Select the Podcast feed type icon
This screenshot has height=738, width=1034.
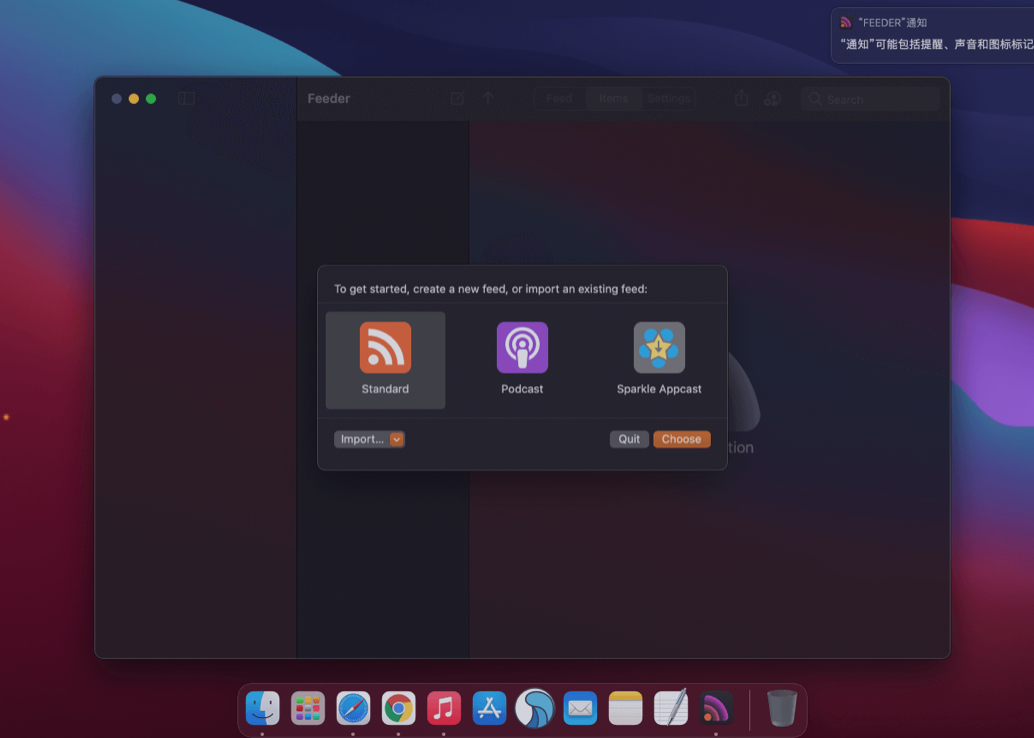[x=522, y=348]
